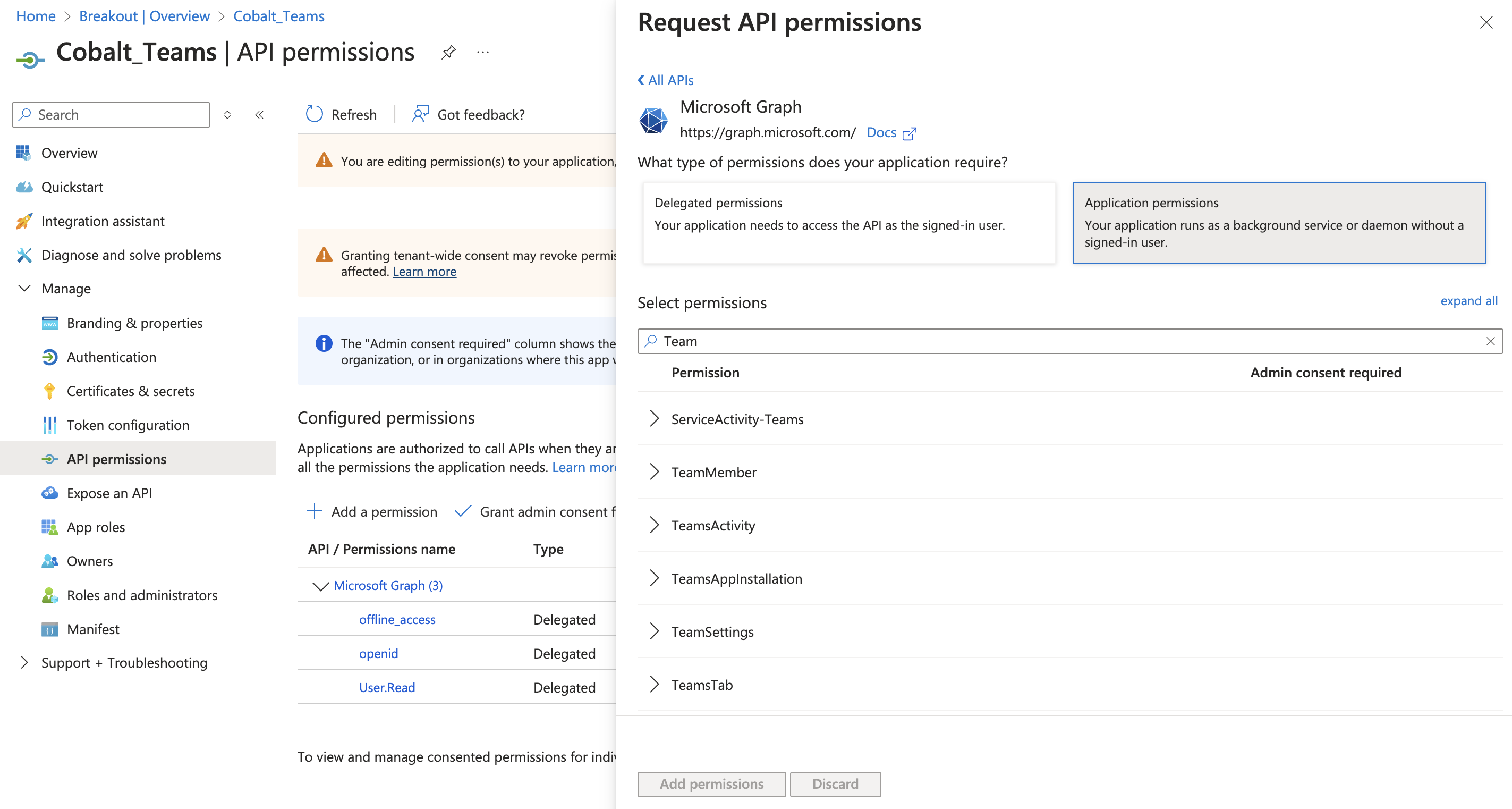Select Application permissions type
The height and width of the screenshot is (809, 1512).
[1280, 223]
